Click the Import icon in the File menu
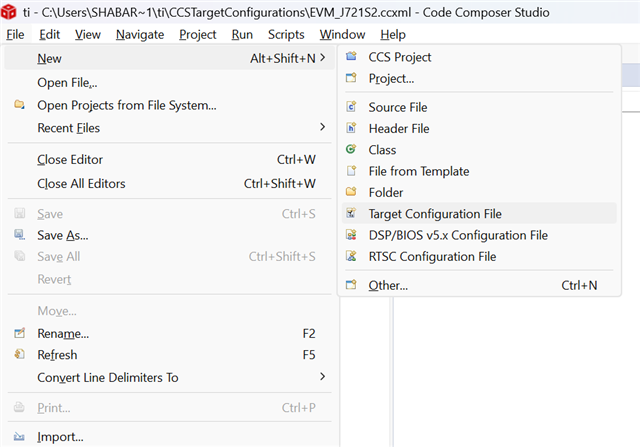Screen dimensions: 640x447 click(x=19, y=437)
